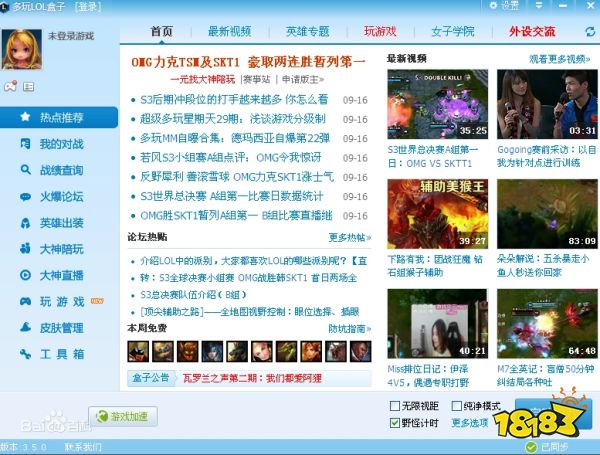Click 联系我们 in the status bar
The image size is (600, 455).
[83, 447]
